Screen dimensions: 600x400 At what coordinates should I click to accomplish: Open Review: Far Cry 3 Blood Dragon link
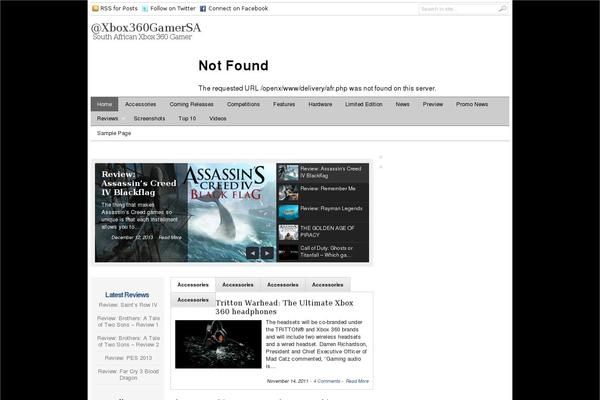click(128, 374)
